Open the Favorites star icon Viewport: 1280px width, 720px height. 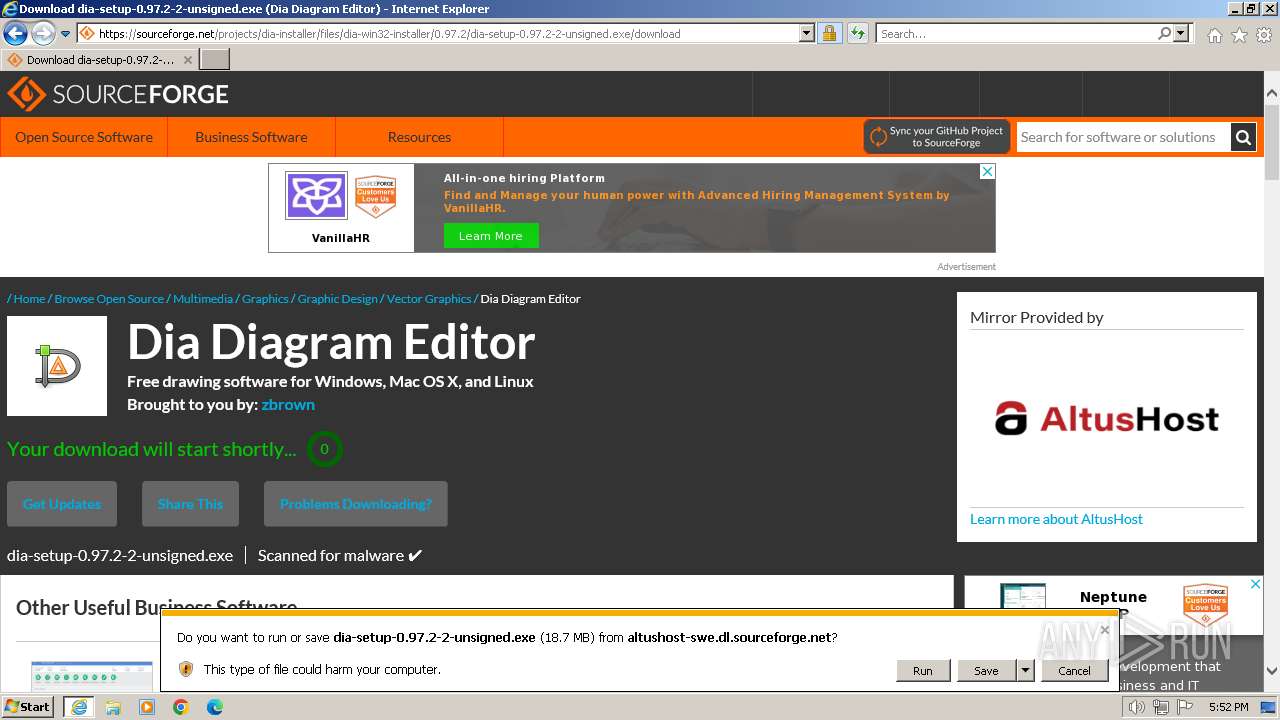[x=1239, y=35]
